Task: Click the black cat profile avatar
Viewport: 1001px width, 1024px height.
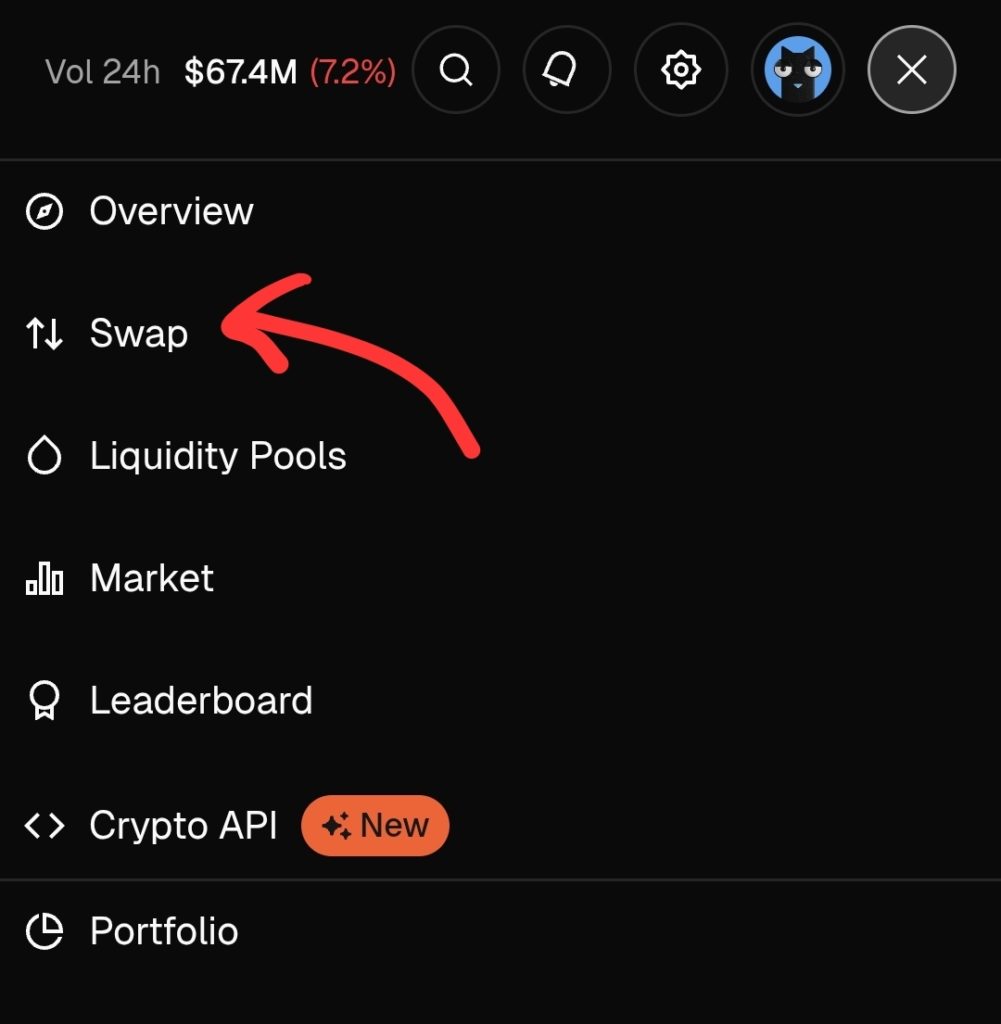Action: click(x=797, y=71)
